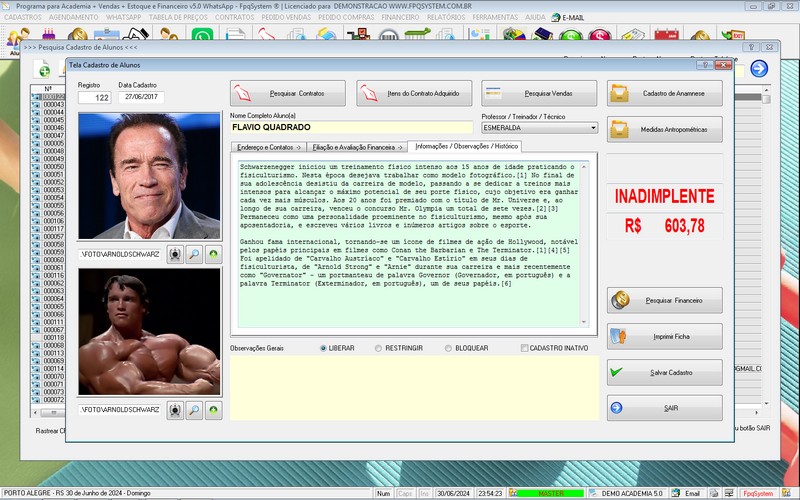
Task: Open the CADASTROS menu
Action: pos(23,17)
